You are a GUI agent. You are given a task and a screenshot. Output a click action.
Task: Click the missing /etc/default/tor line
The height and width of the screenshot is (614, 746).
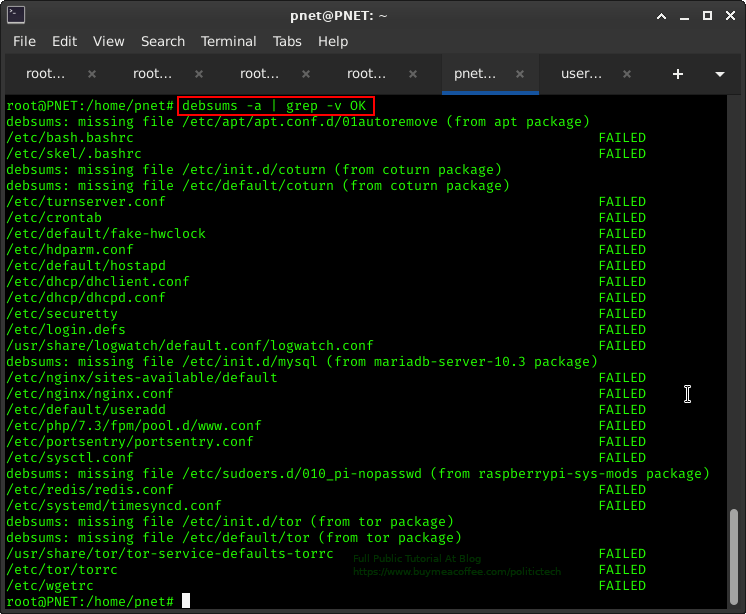point(234,538)
